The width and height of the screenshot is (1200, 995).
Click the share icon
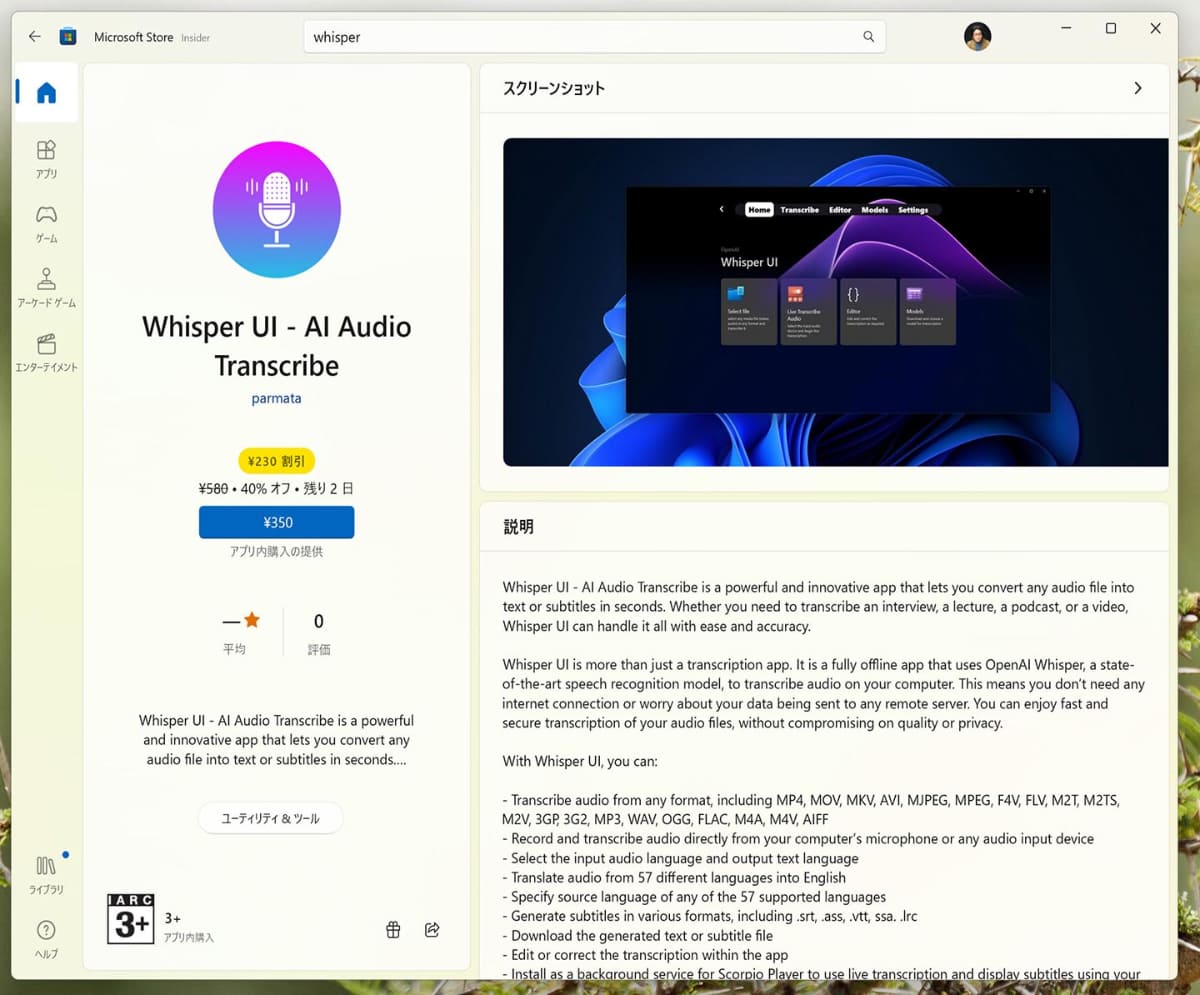(432, 930)
